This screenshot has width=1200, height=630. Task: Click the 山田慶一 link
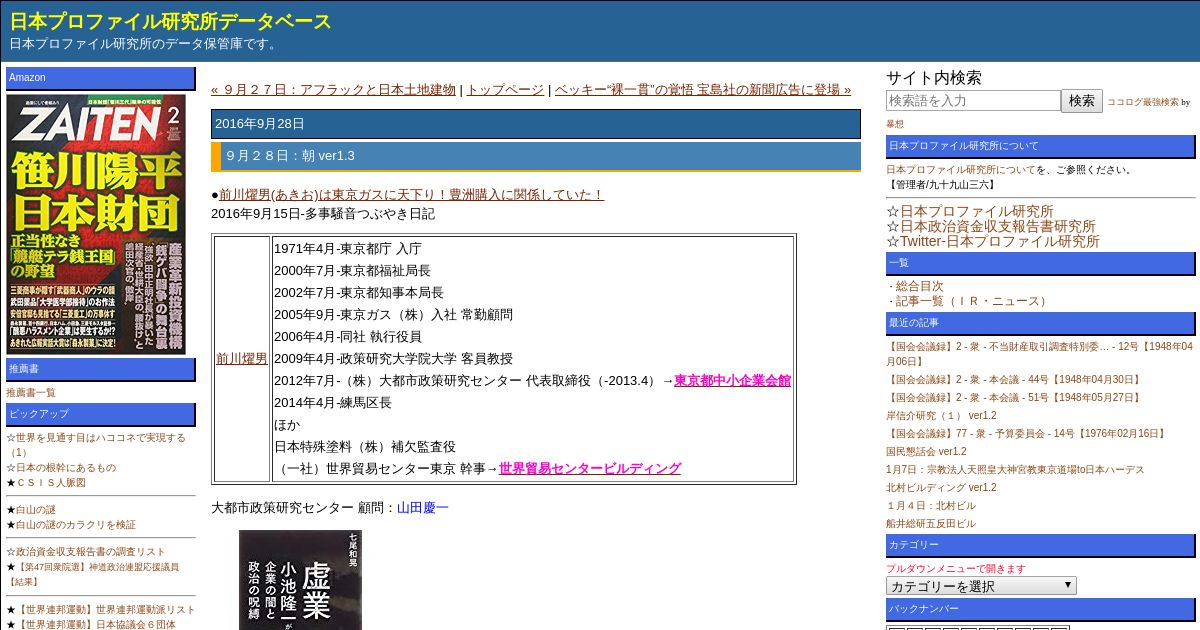[423, 507]
